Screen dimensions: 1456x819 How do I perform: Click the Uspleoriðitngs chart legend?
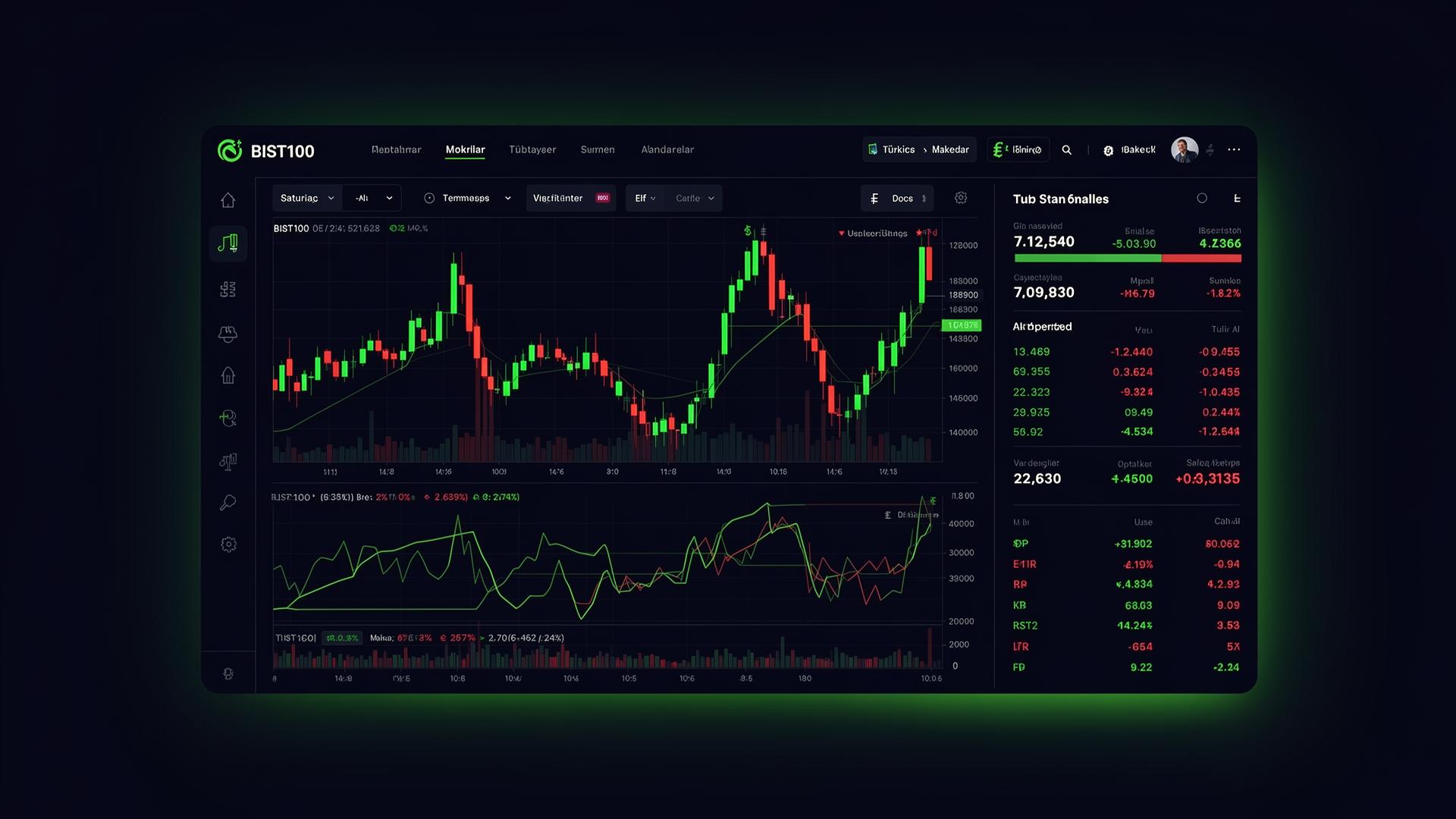[x=873, y=234]
